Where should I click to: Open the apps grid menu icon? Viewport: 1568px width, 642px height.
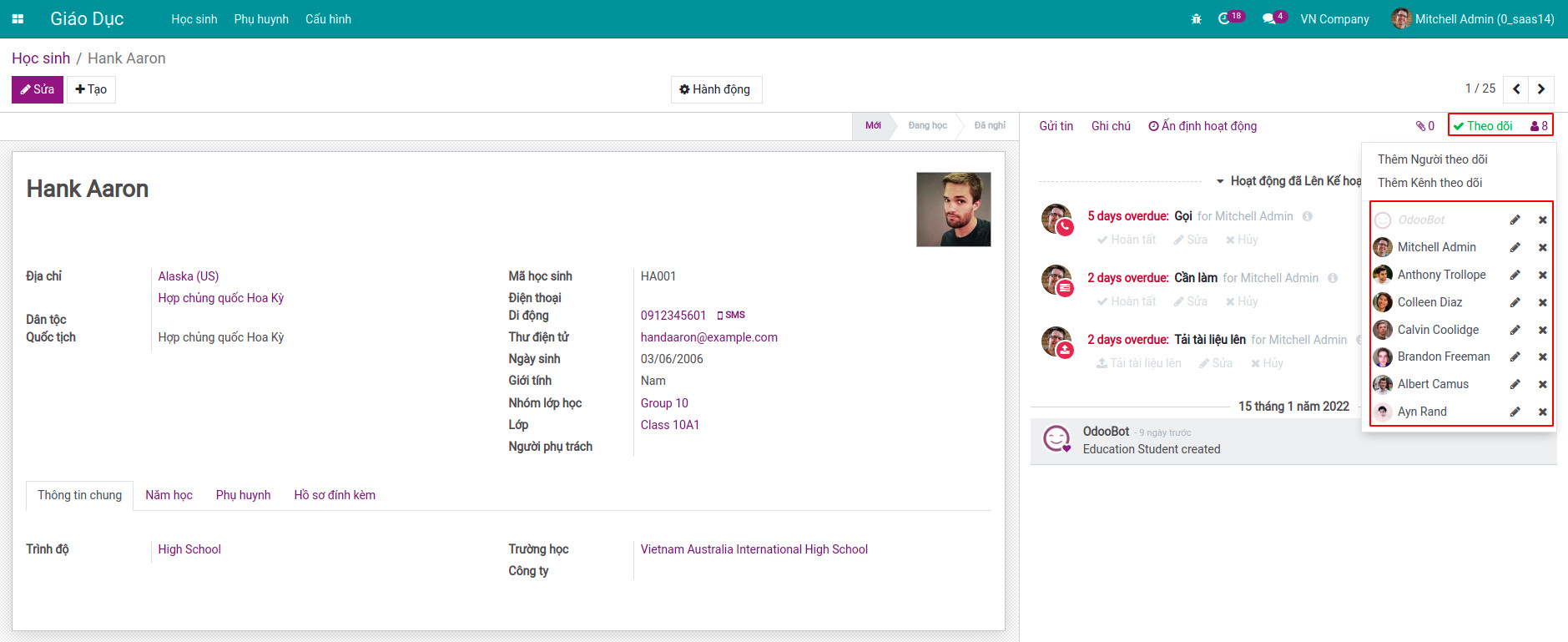tap(18, 18)
